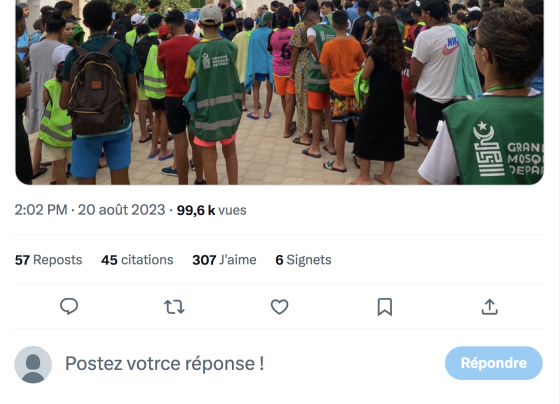This screenshot has width=560, height=404.
Task: Open the 99,6 k vues analytics
Action: click(211, 210)
